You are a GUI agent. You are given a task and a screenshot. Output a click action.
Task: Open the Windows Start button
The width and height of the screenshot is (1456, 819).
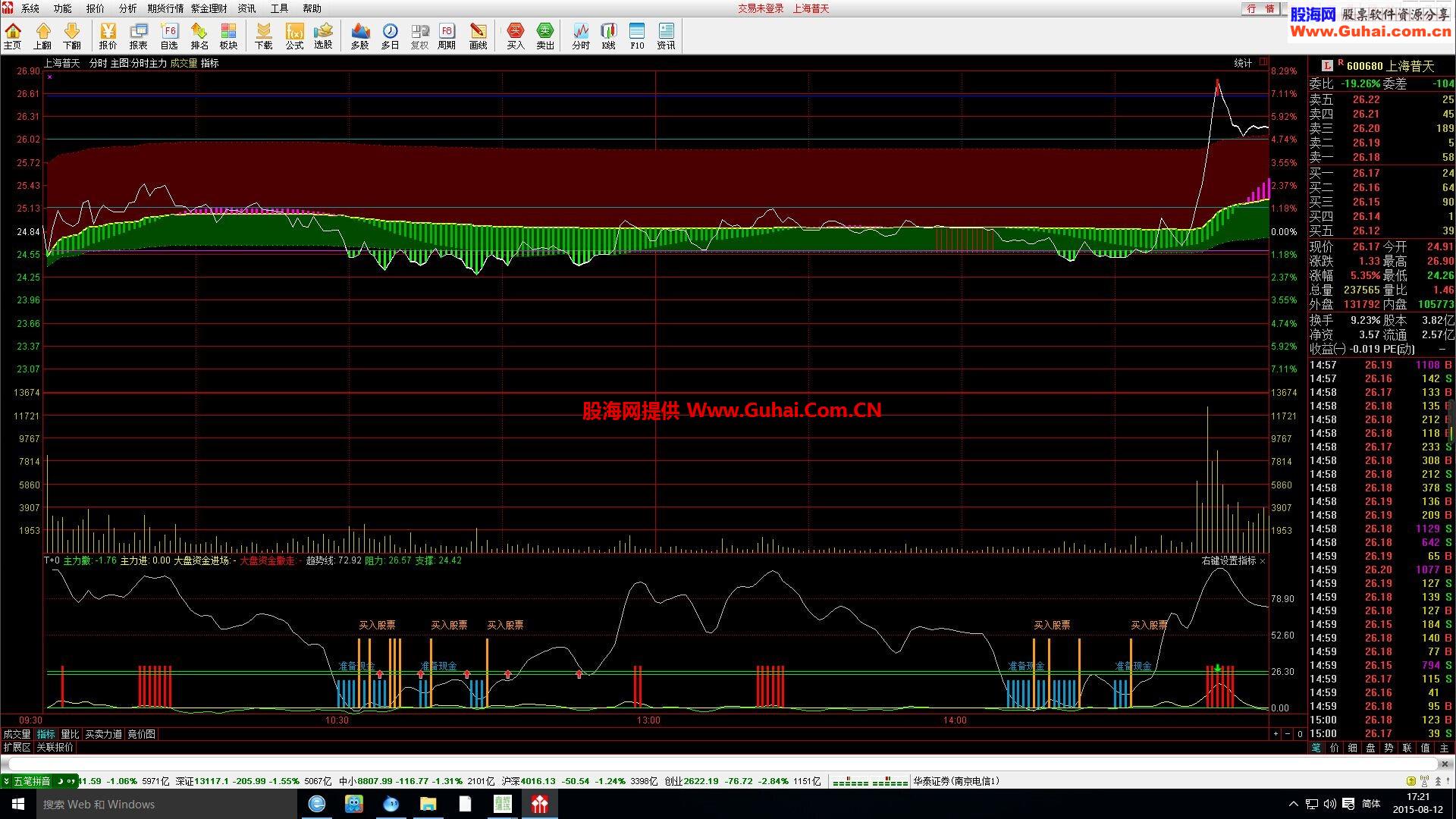click(x=18, y=804)
